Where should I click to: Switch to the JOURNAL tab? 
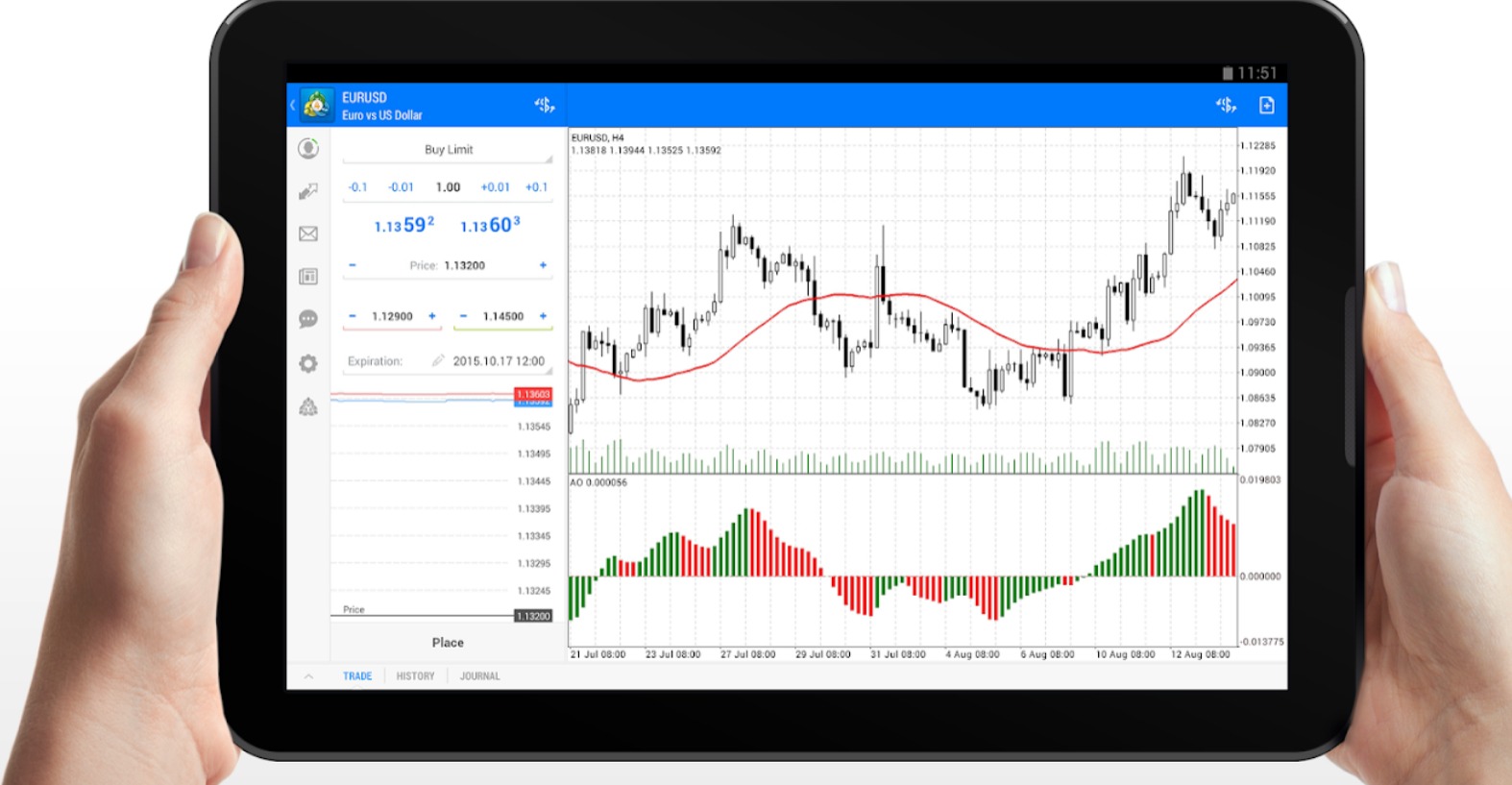[x=479, y=676]
